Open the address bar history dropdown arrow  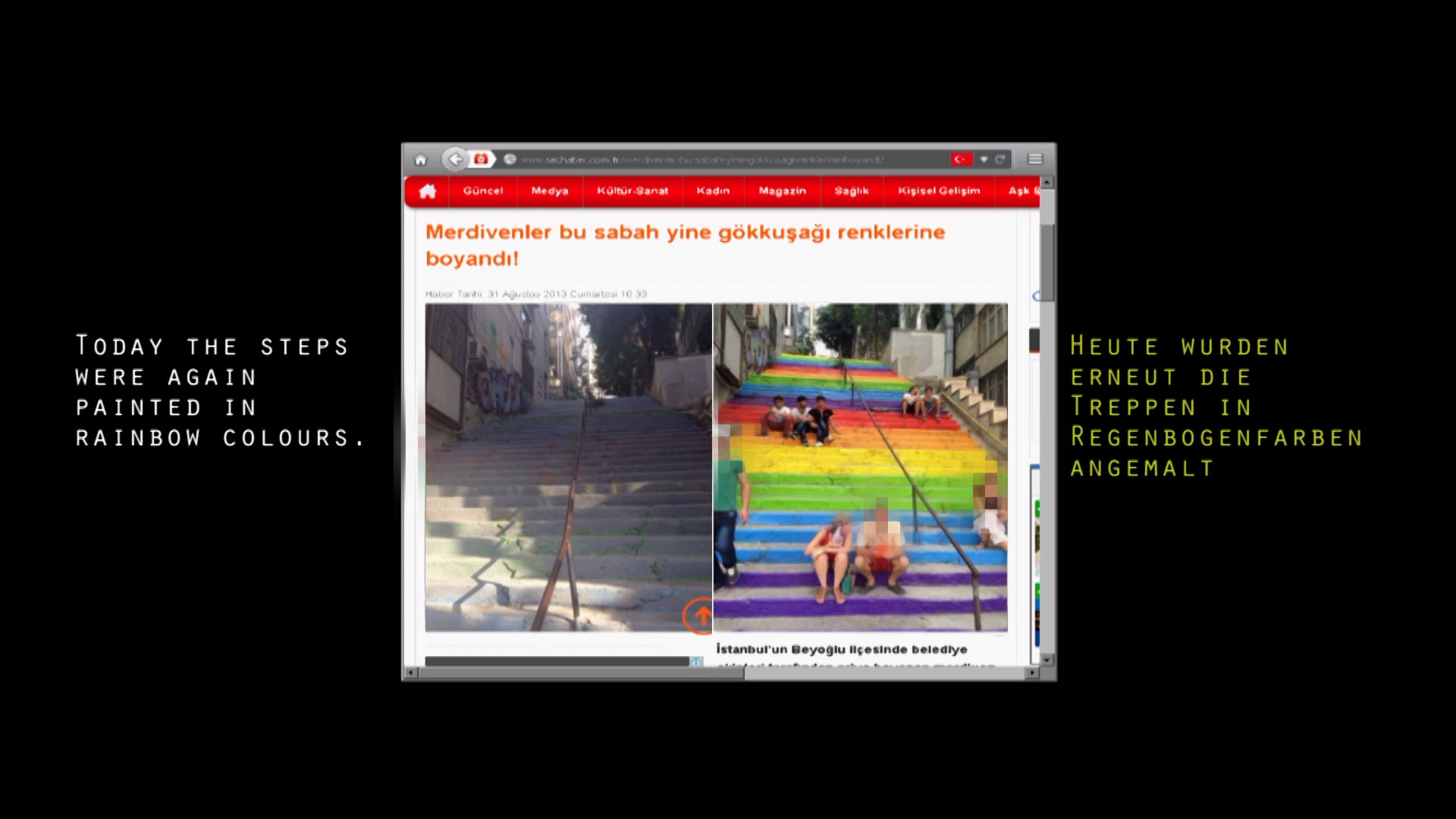[x=984, y=159]
